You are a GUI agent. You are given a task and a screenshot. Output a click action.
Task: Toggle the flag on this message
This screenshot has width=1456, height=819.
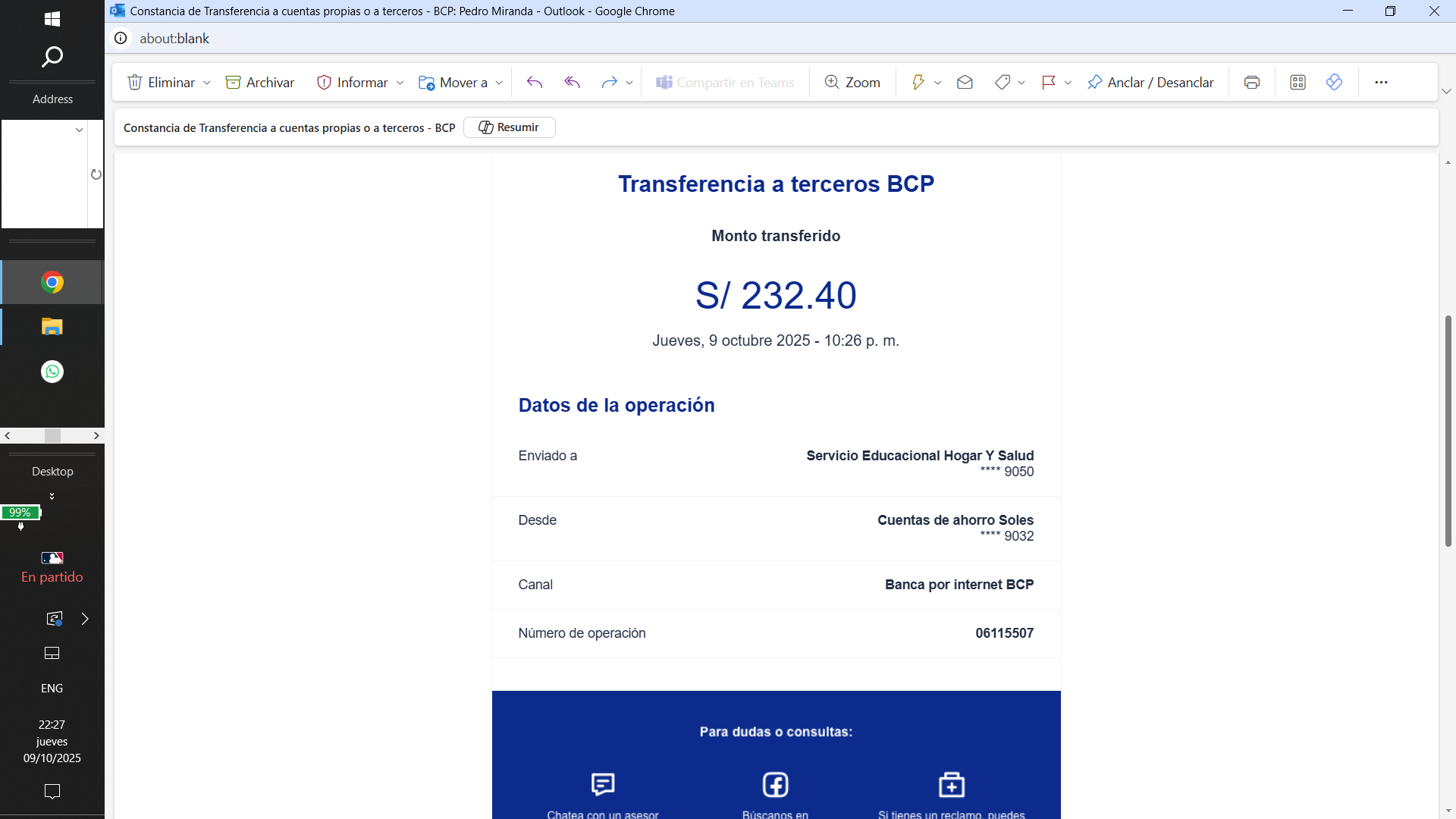click(x=1049, y=83)
